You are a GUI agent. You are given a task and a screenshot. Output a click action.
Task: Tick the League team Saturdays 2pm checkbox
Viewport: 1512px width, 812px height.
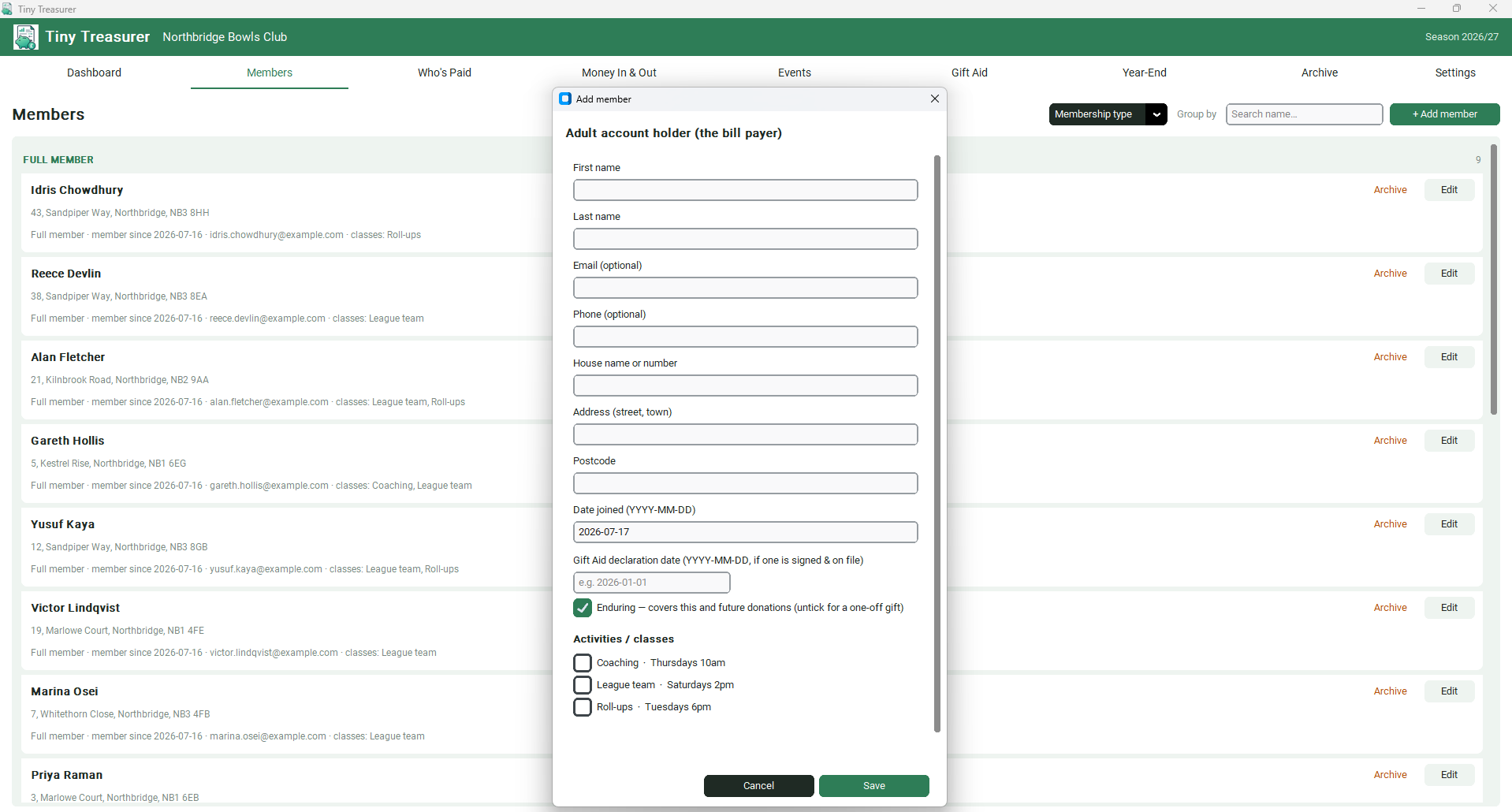click(x=583, y=685)
